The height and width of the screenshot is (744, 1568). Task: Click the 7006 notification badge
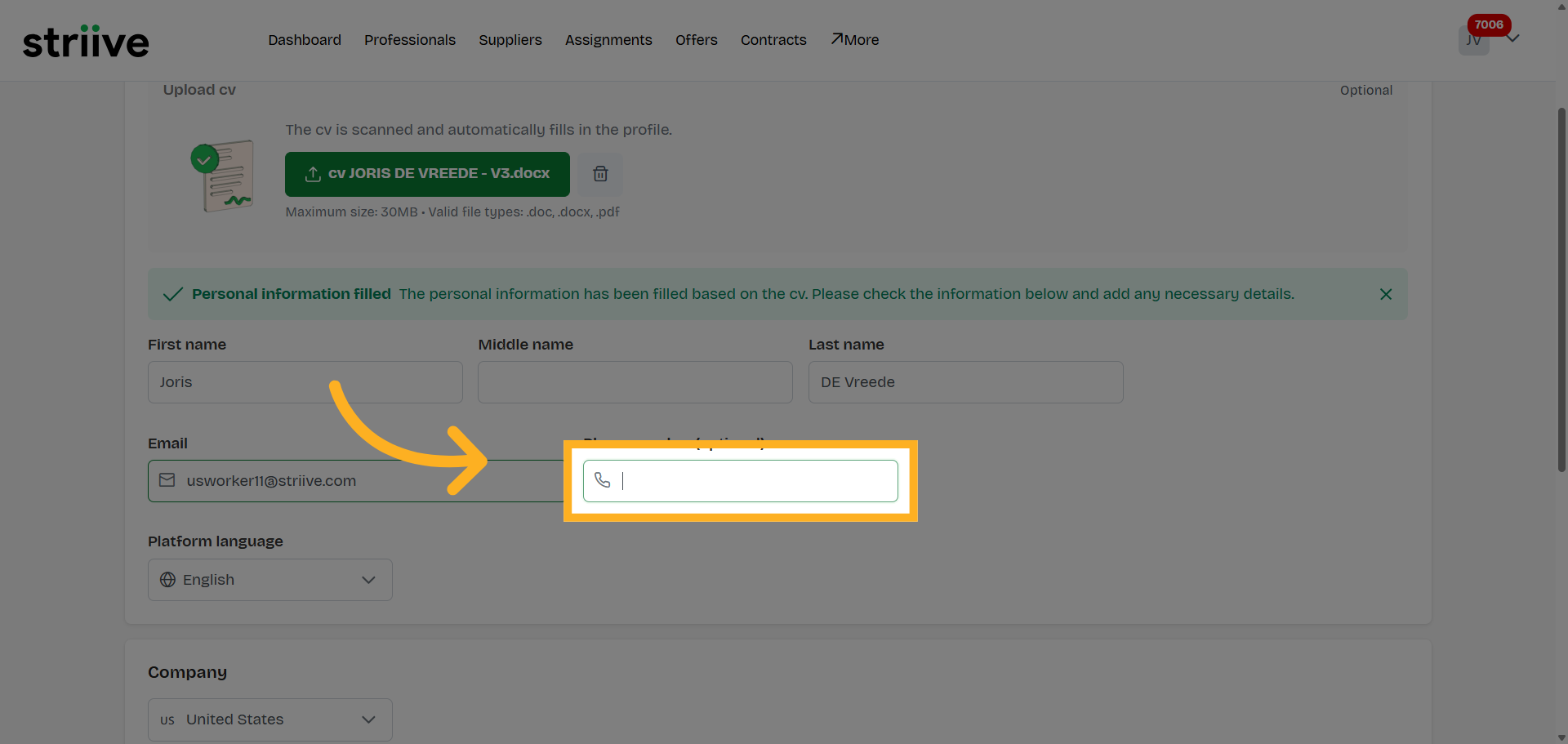coord(1489,25)
